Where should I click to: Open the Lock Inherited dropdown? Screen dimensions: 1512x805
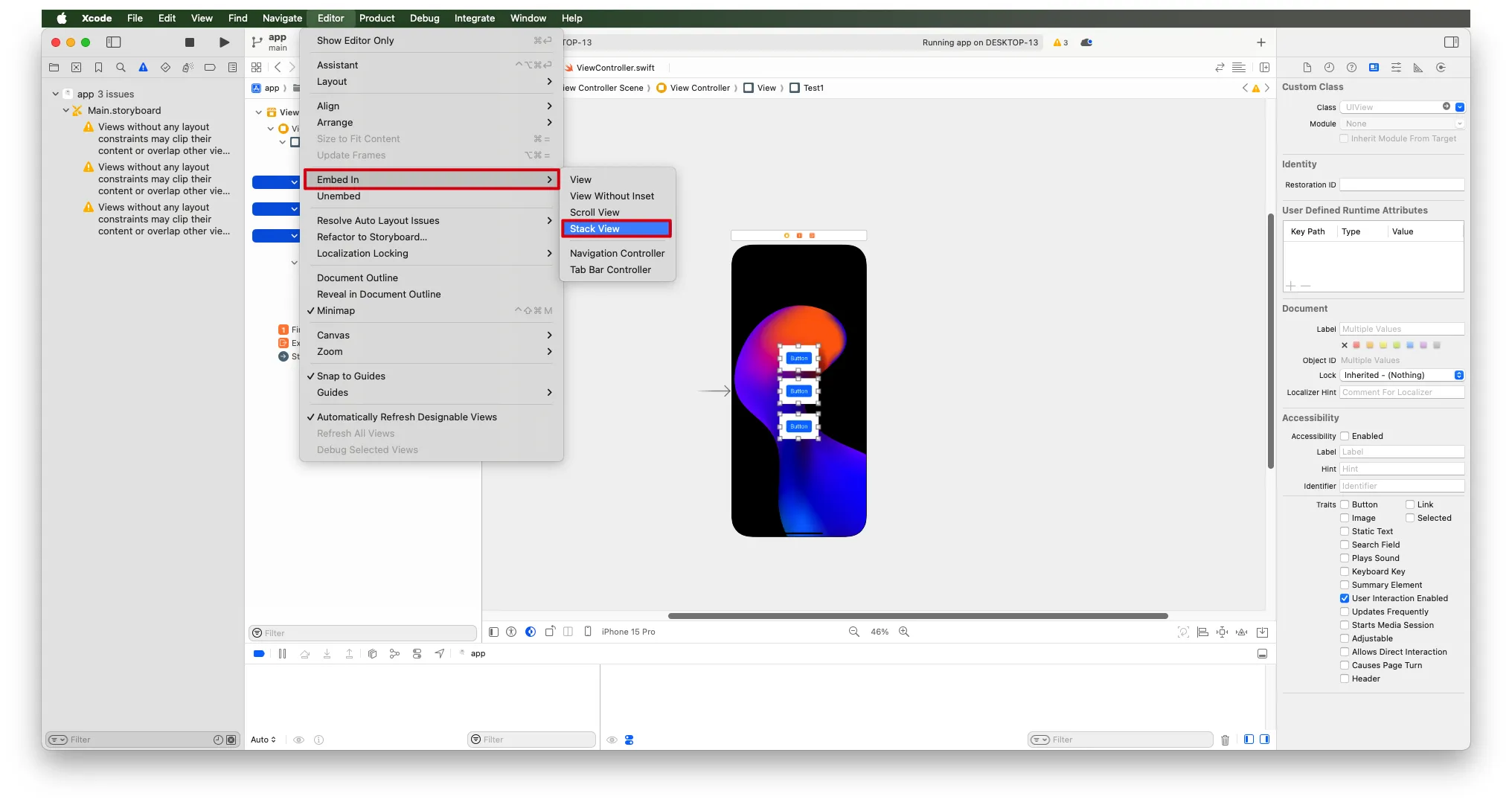click(1402, 375)
